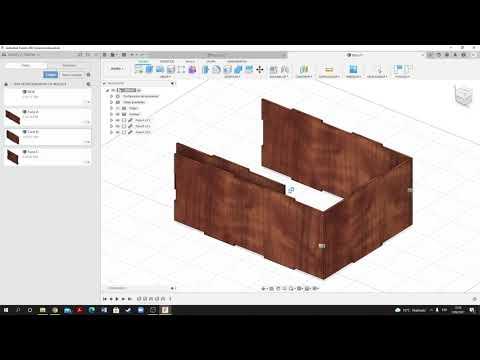Select the Fillet tool in Modify

point(217,69)
